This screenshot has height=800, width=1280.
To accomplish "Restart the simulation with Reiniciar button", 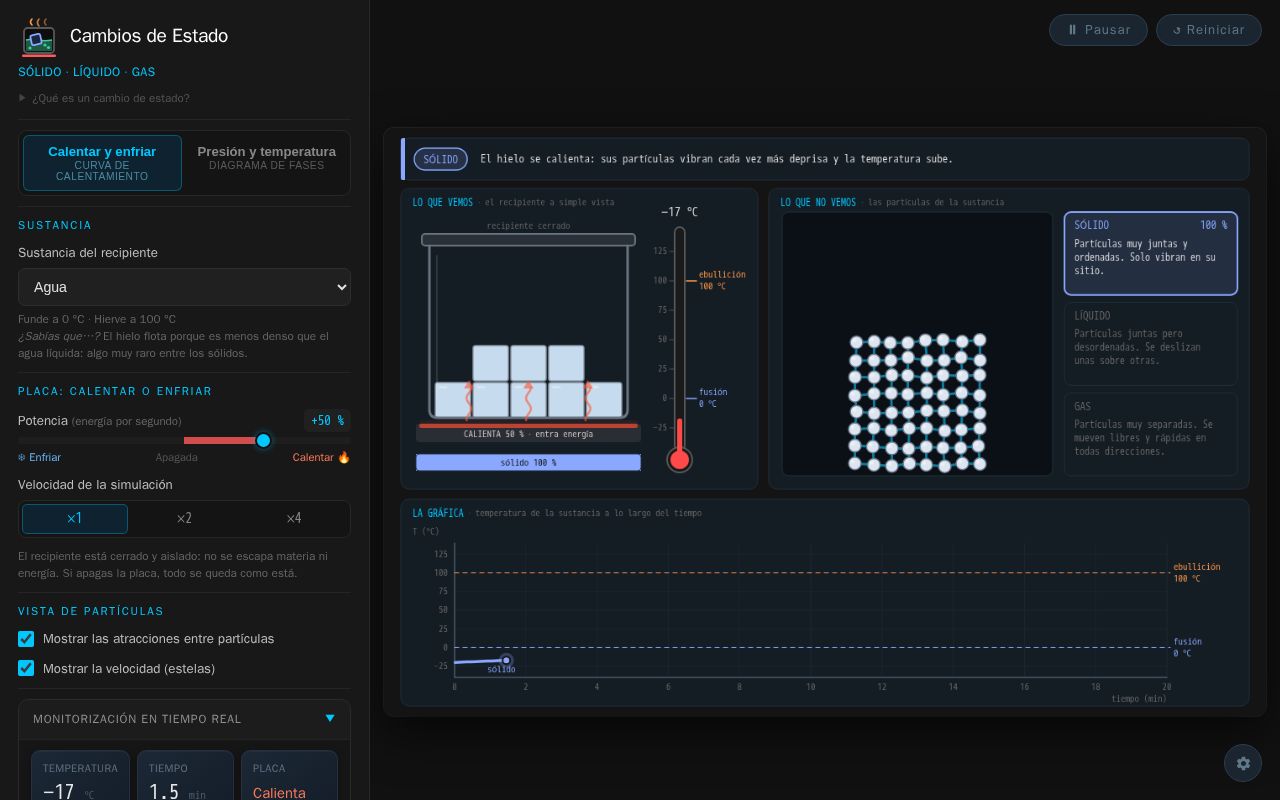I will (1209, 30).
